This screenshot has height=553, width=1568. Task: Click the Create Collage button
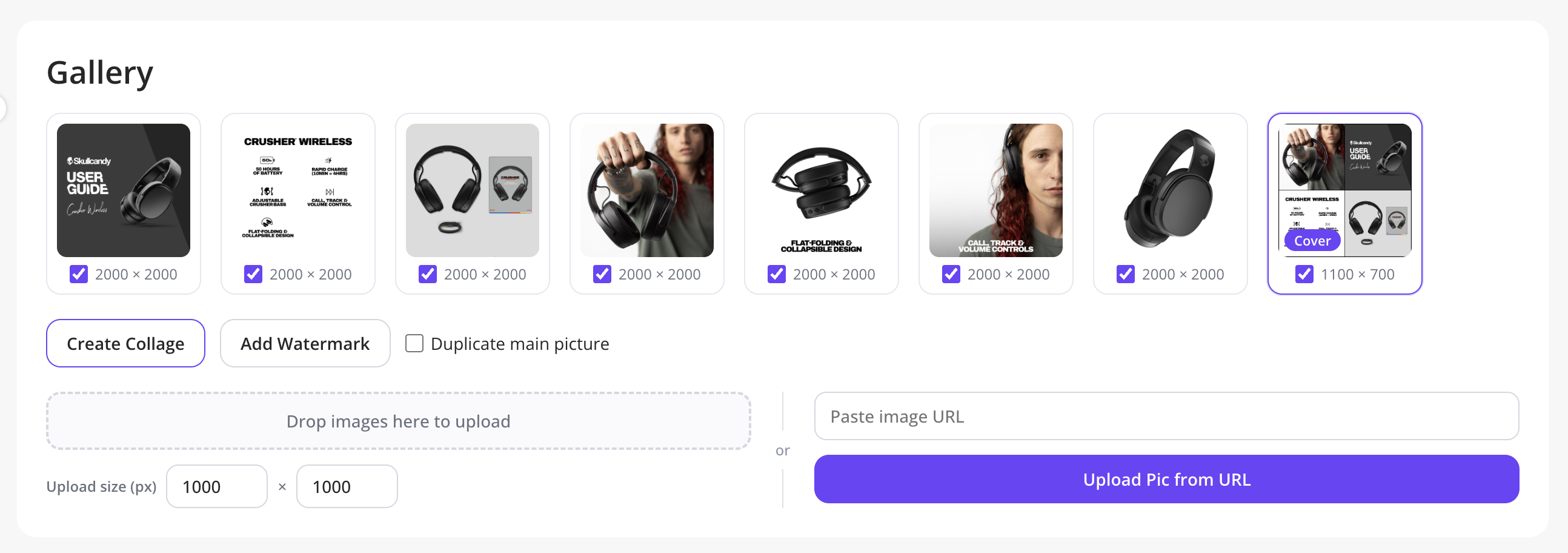(125, 343)
